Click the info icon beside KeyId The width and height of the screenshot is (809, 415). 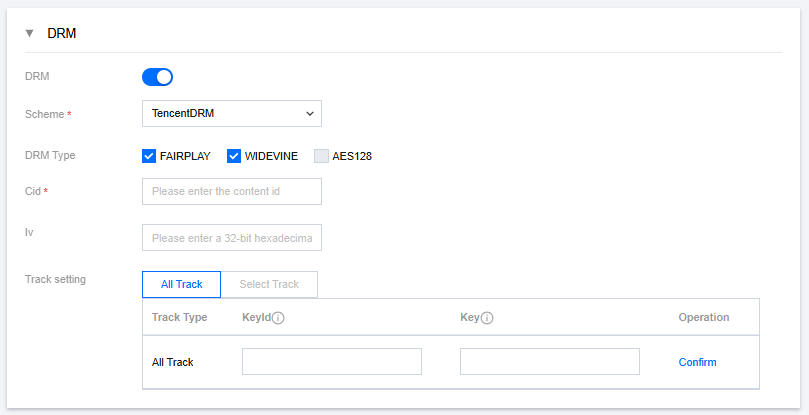click(279, 318)
